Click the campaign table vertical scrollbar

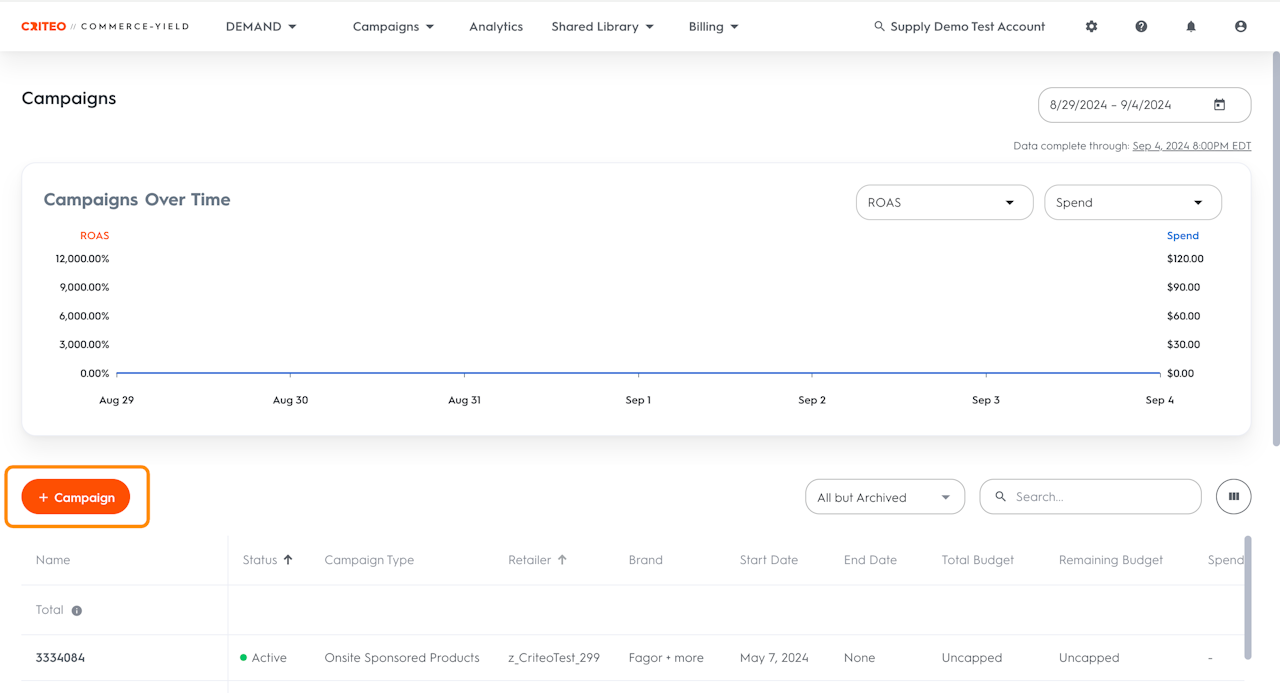tap(1246, 598)
